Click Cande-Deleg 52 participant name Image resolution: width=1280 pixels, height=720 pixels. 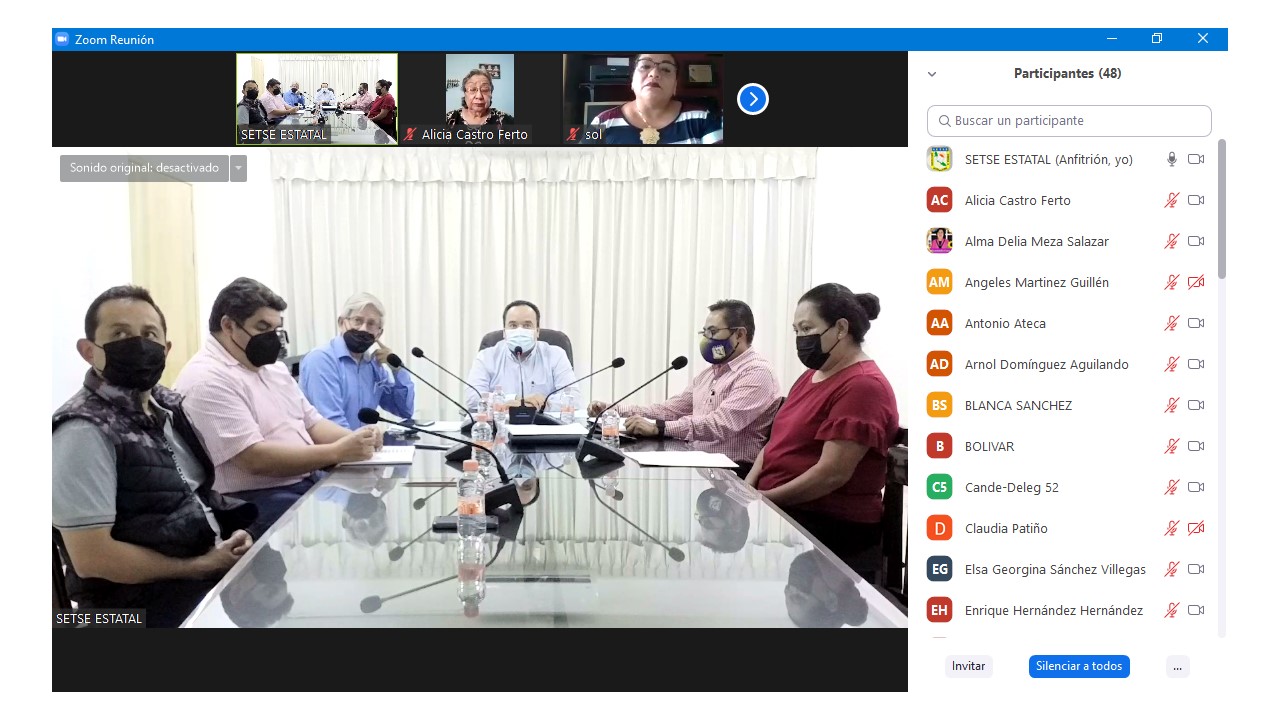point(1011,487)
